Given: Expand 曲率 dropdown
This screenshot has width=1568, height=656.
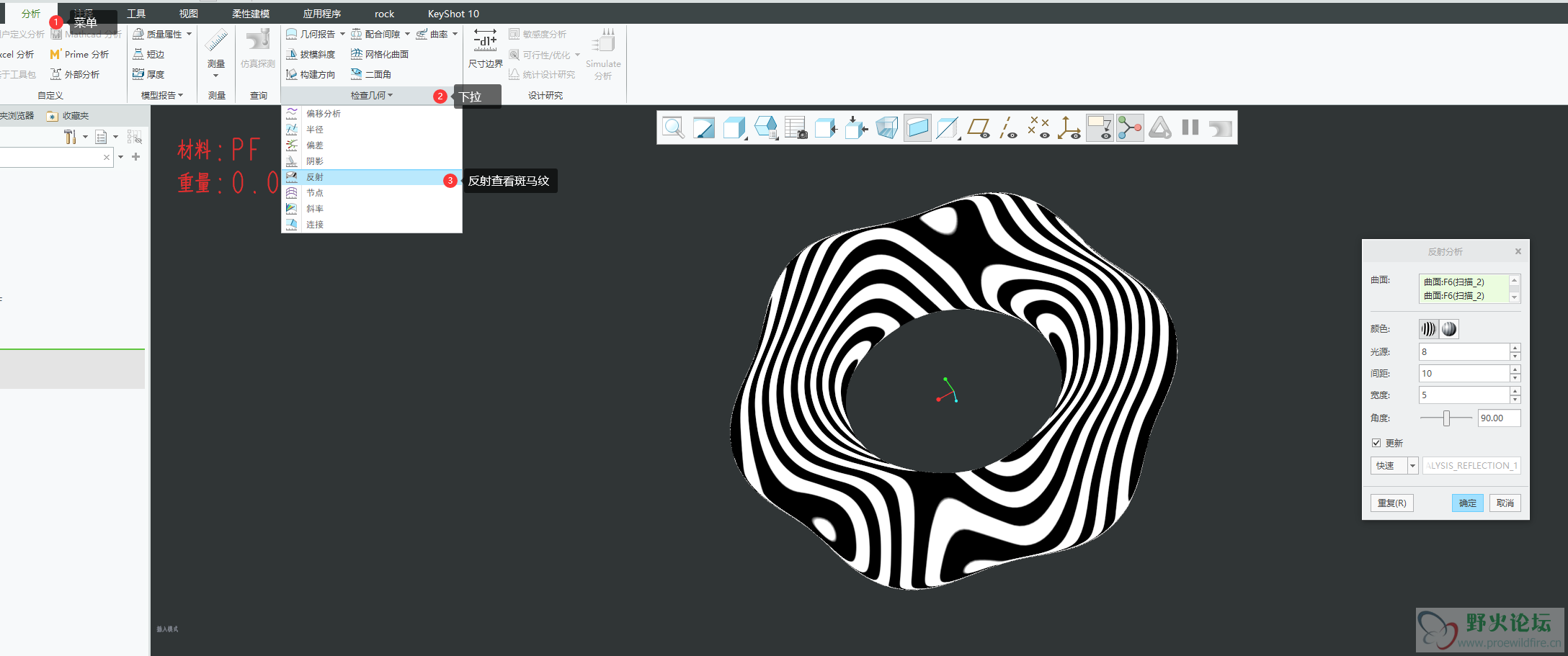Looking at the screenshot, I should click(x=455, y=34).
